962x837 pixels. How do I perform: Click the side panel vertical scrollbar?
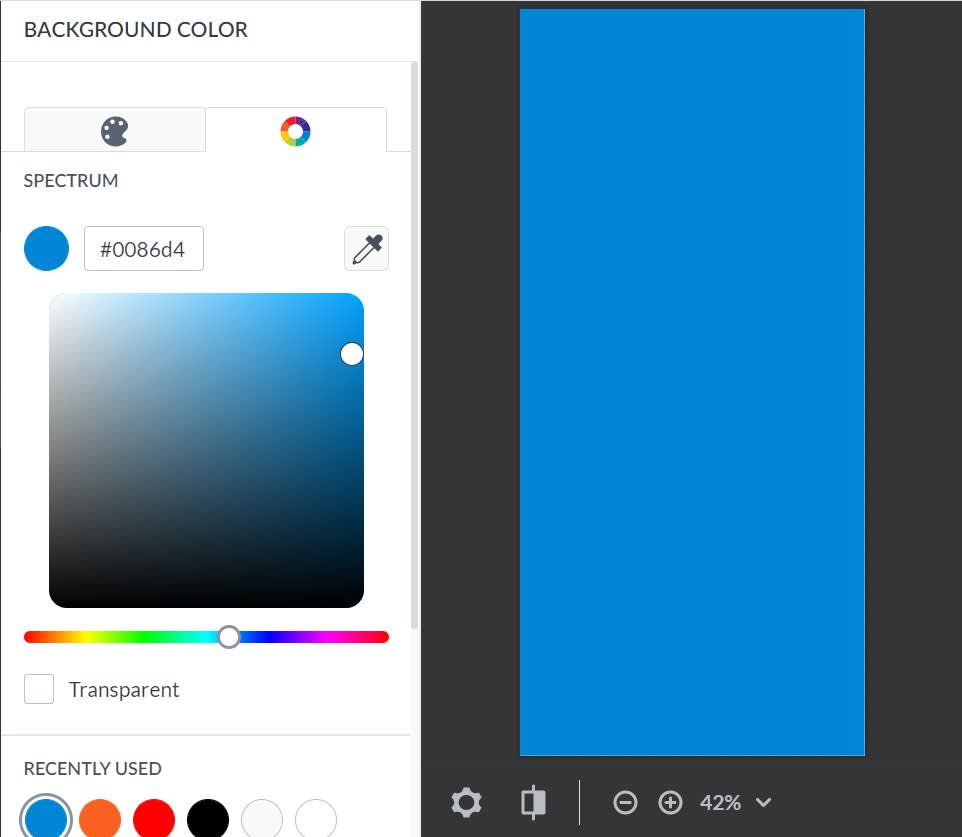tap(414, 345)
